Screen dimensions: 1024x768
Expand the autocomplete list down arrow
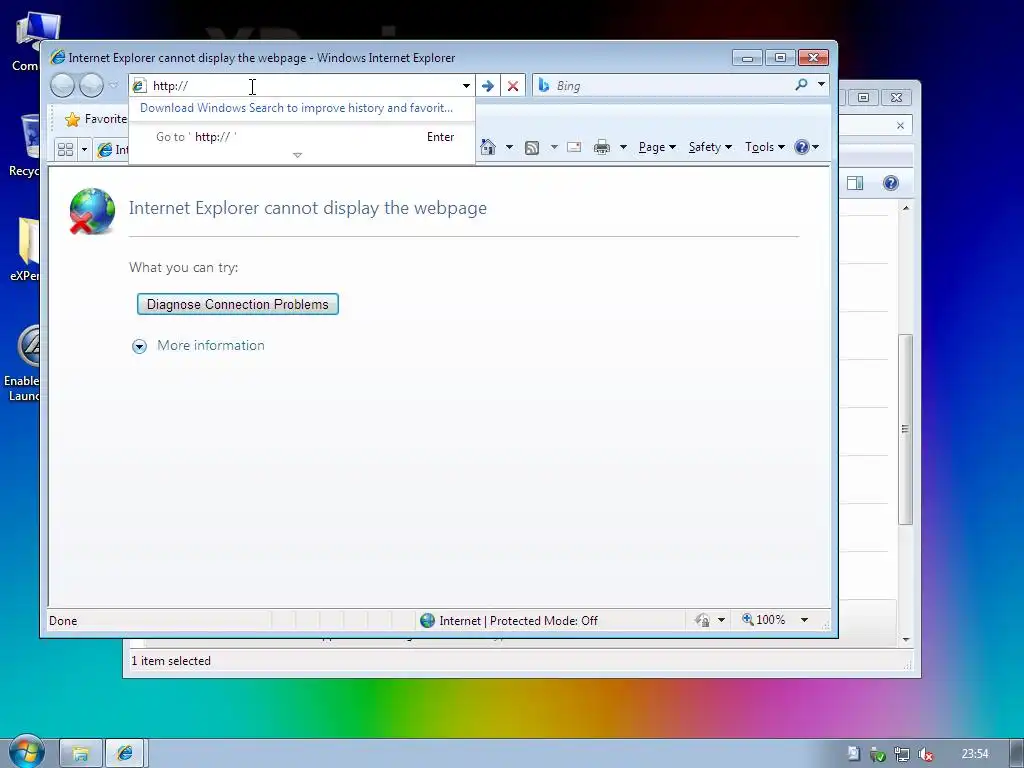pos(297,155)
